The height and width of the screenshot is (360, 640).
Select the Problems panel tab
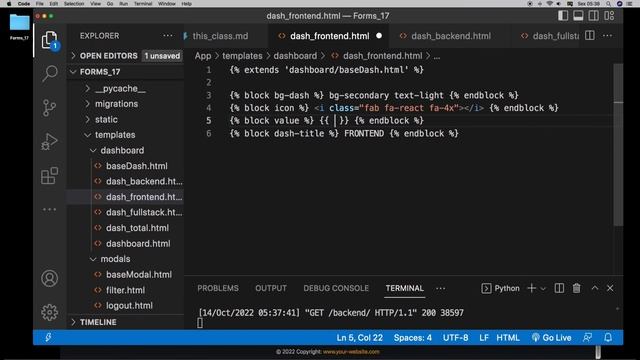coord(218,288)
